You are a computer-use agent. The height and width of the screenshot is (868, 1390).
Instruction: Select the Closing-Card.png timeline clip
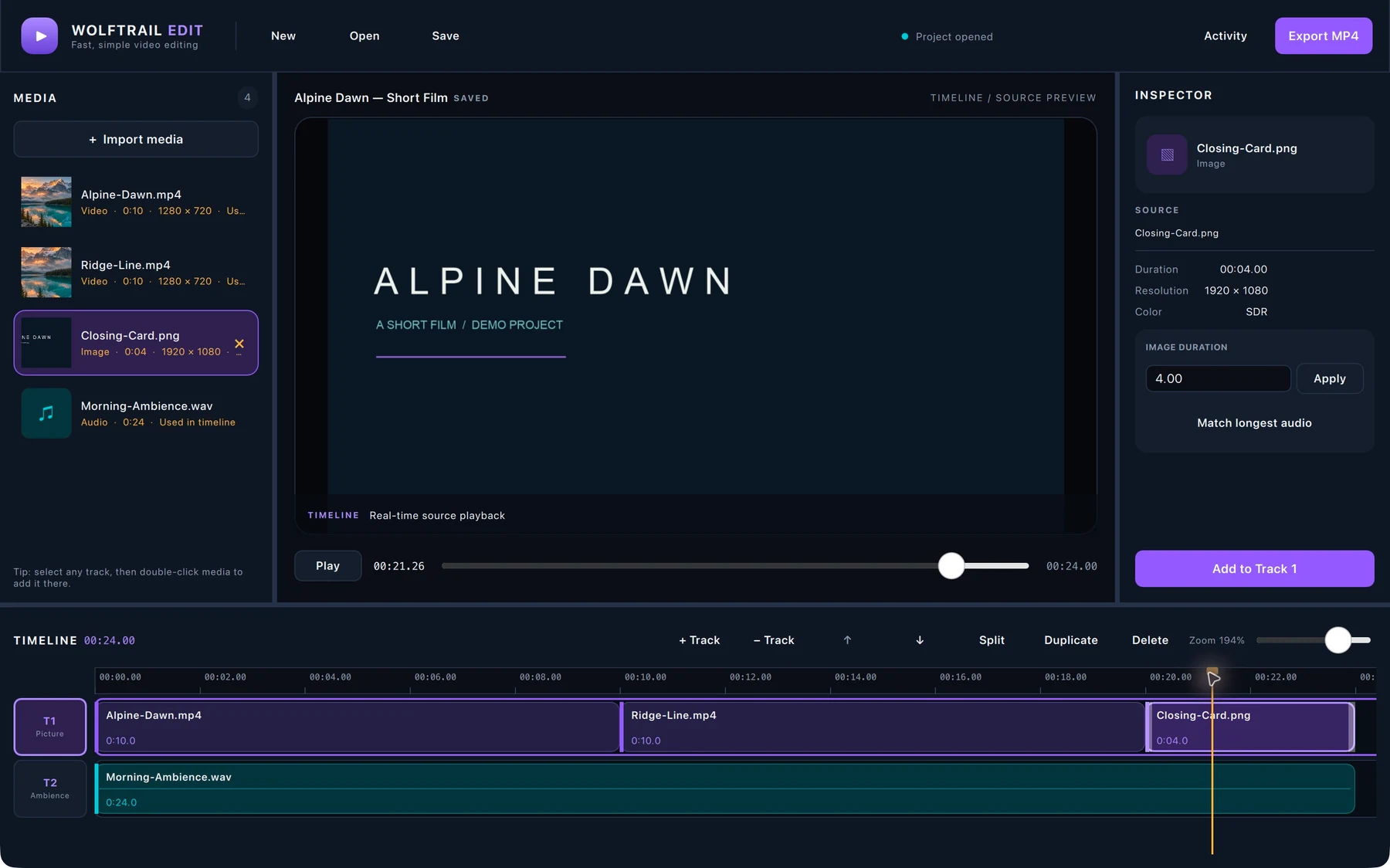coord(1249,727)
